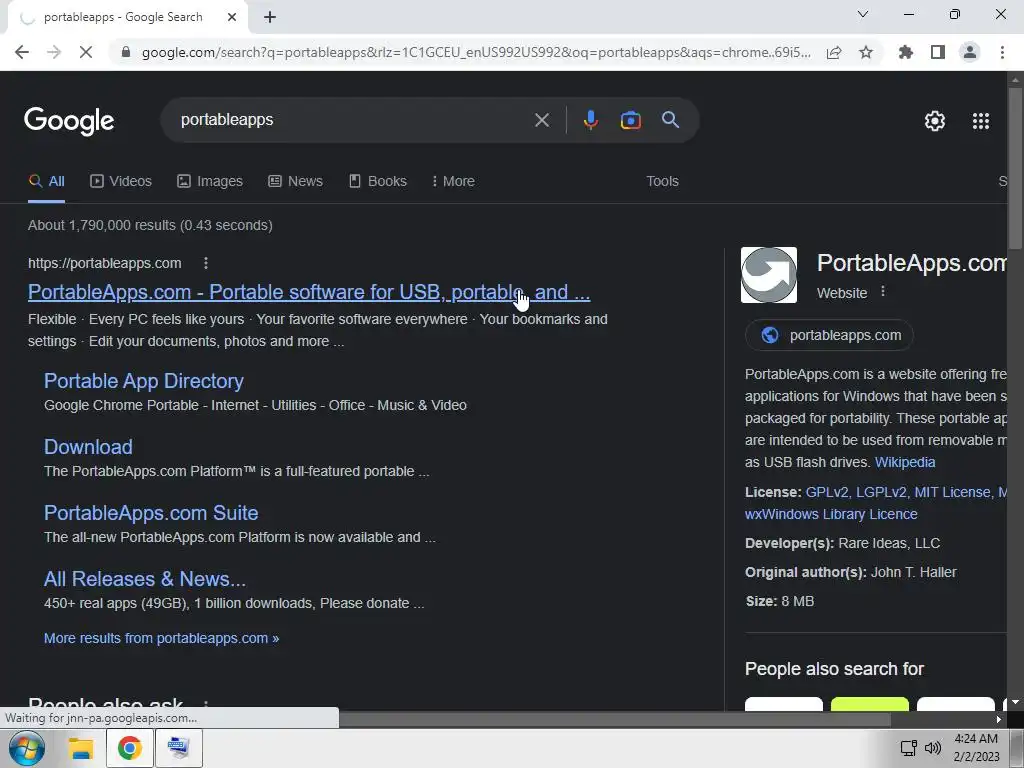Screen dimensions: 1024x768
Task: Click the https://portableapps.com result URL
Action: (x=104, y=263)
